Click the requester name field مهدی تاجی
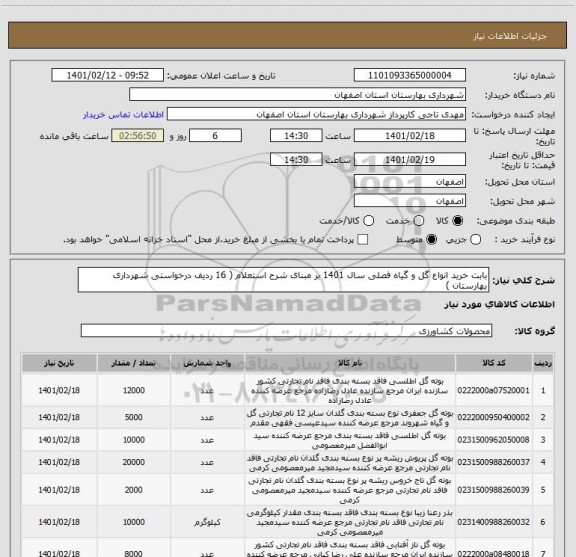The height and width of the screenshot is (557, 576). point(316,115)
